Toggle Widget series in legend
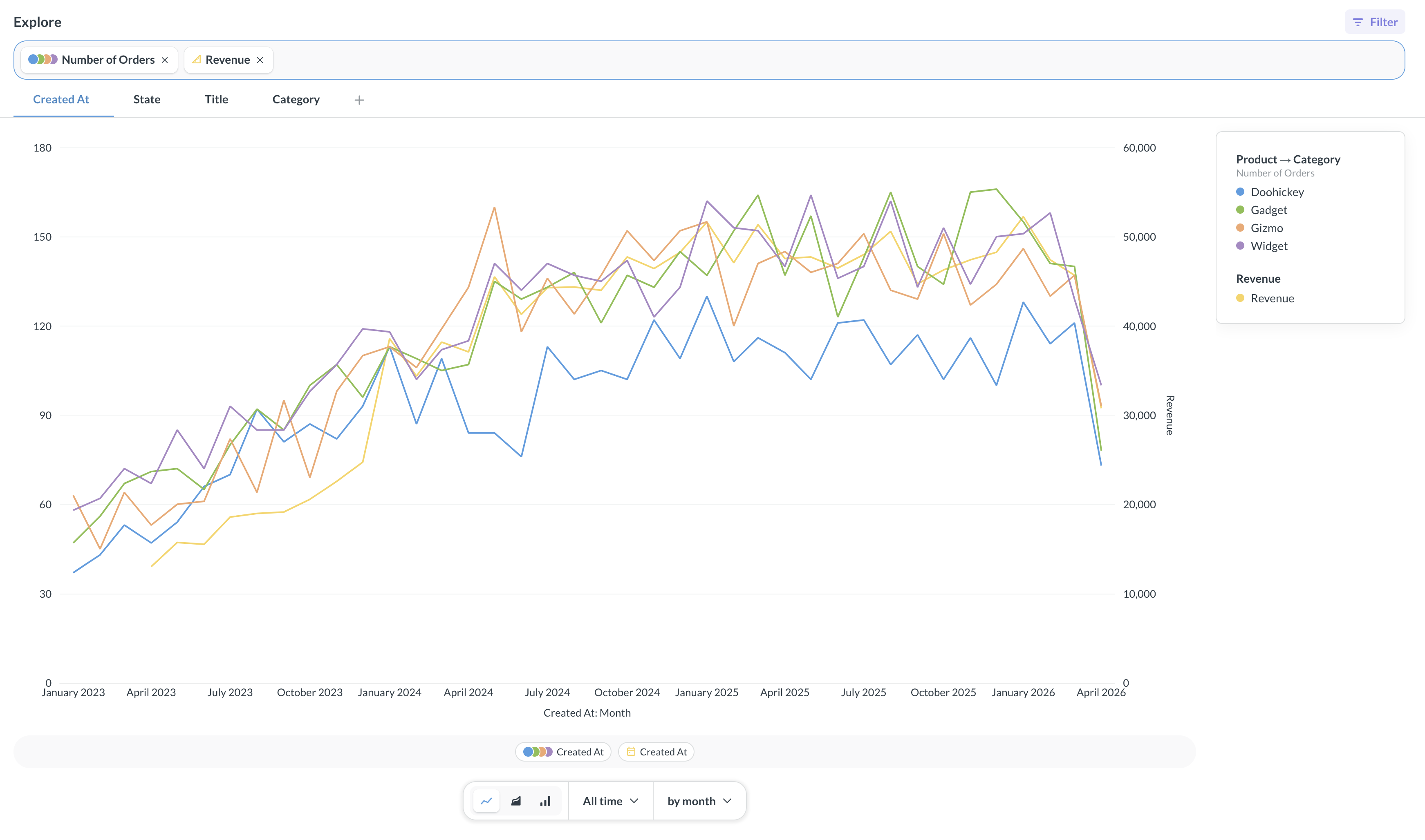This screenshot has width=1425, height=840. pyautogui.click(x=1268, y=246)
